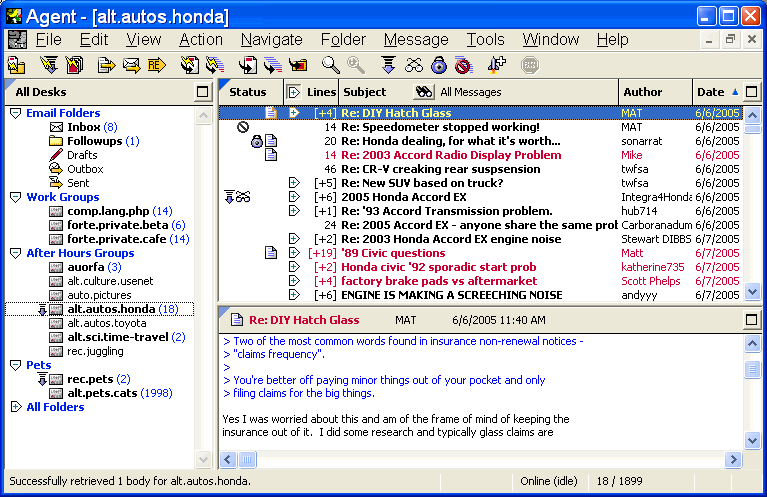Click Skip to Next Unread Message icon
The width and height of the screenshot is (767, 497).
[248, 65]
